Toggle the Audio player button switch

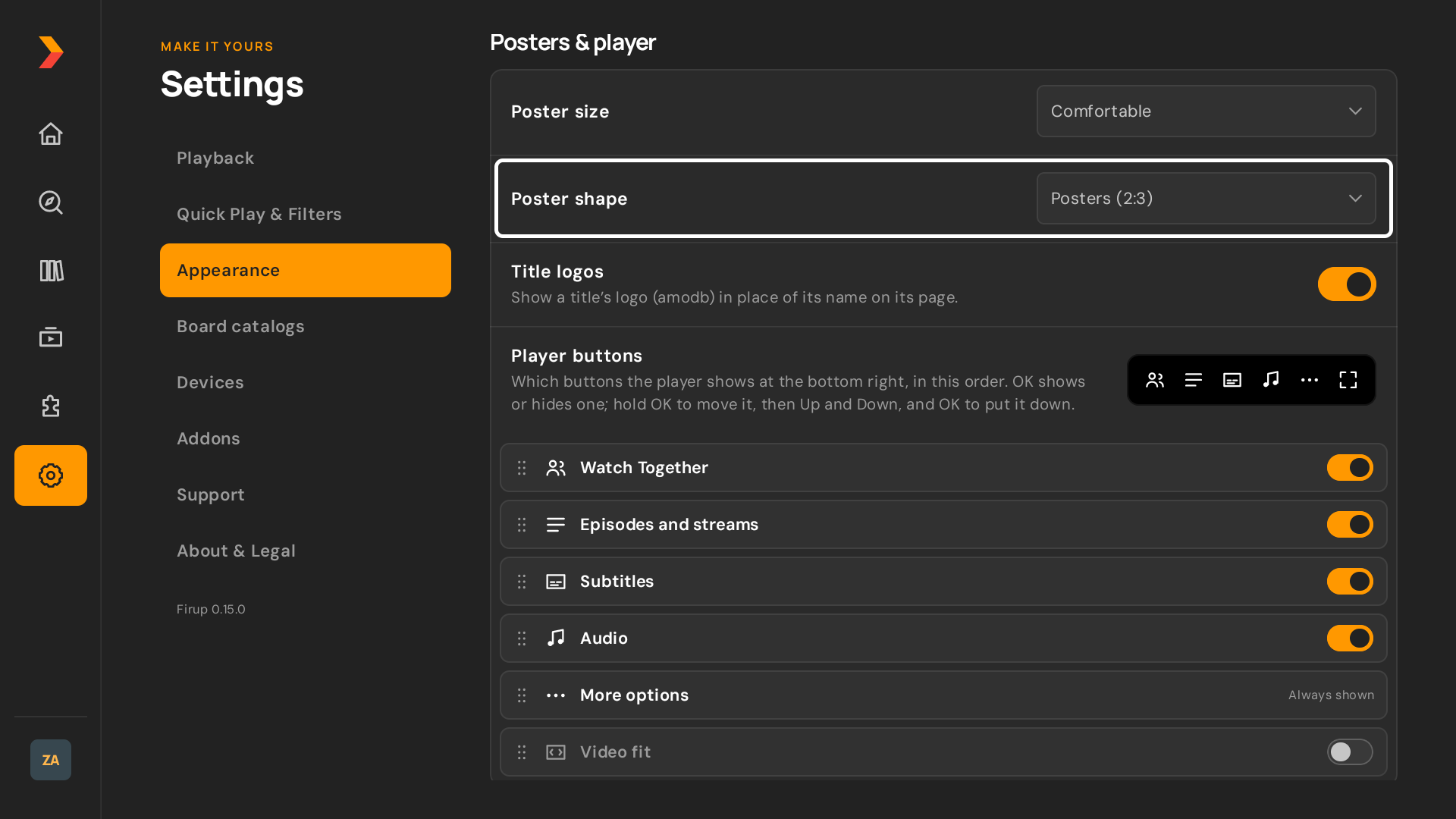click(x=1350, y=639)
